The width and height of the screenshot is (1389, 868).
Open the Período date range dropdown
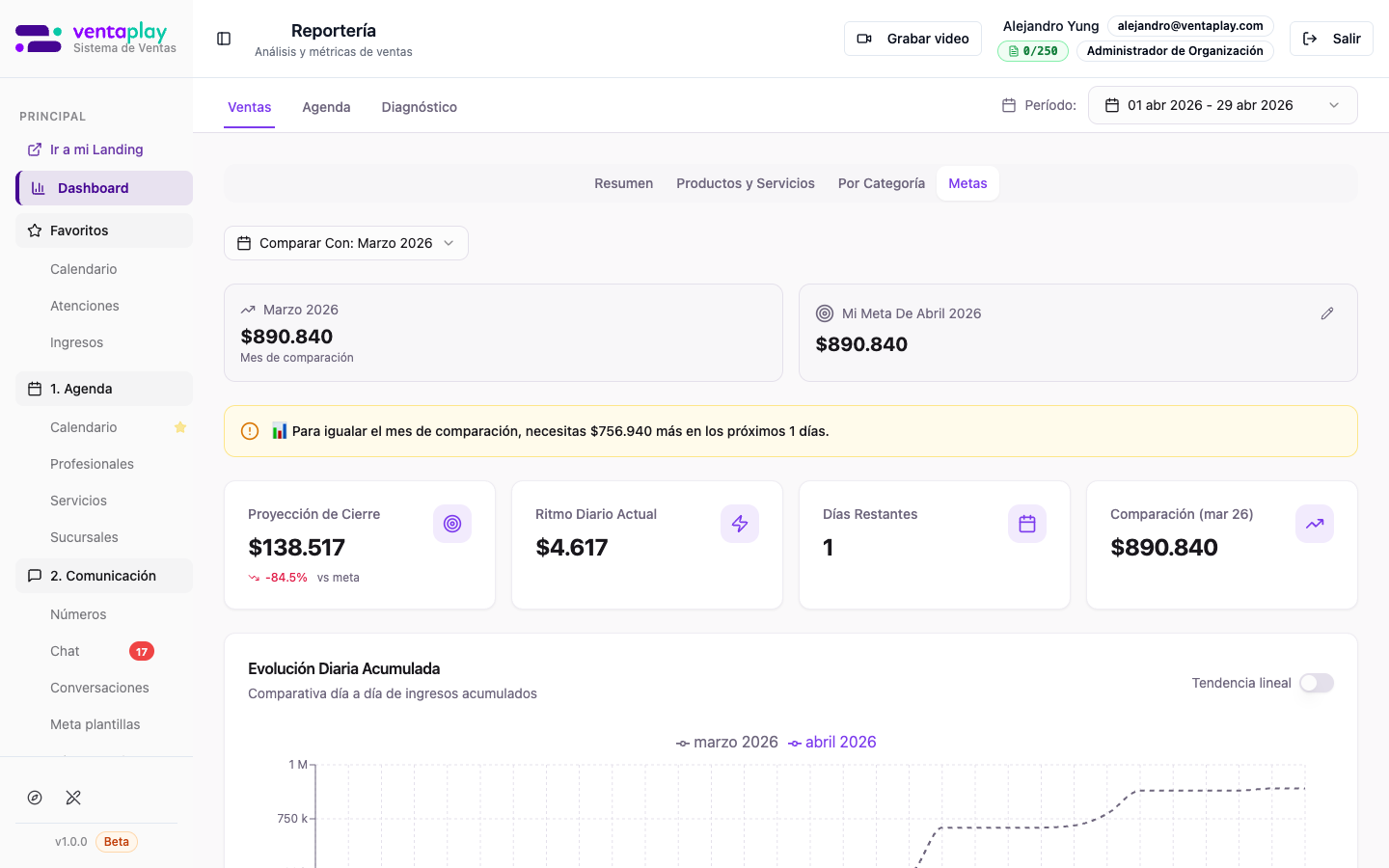pos(1222,105)
